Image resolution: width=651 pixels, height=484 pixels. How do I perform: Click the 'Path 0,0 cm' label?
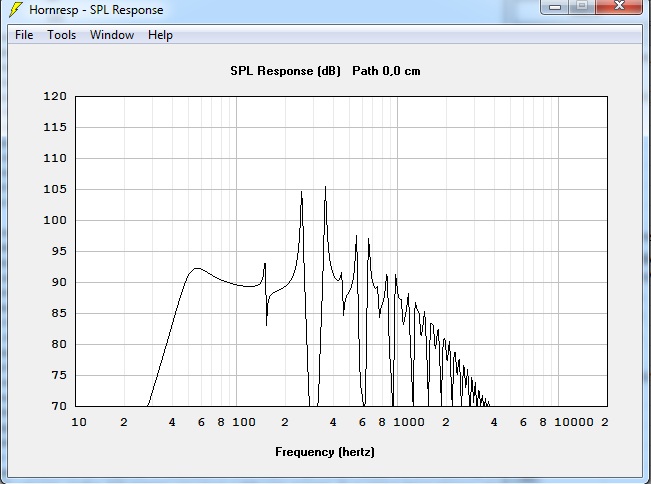pyautogui.click(x=386, y=71)
